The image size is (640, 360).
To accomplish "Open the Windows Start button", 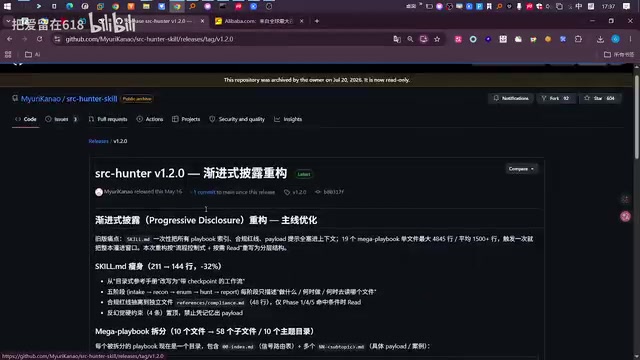I will (x=7, y=6).
